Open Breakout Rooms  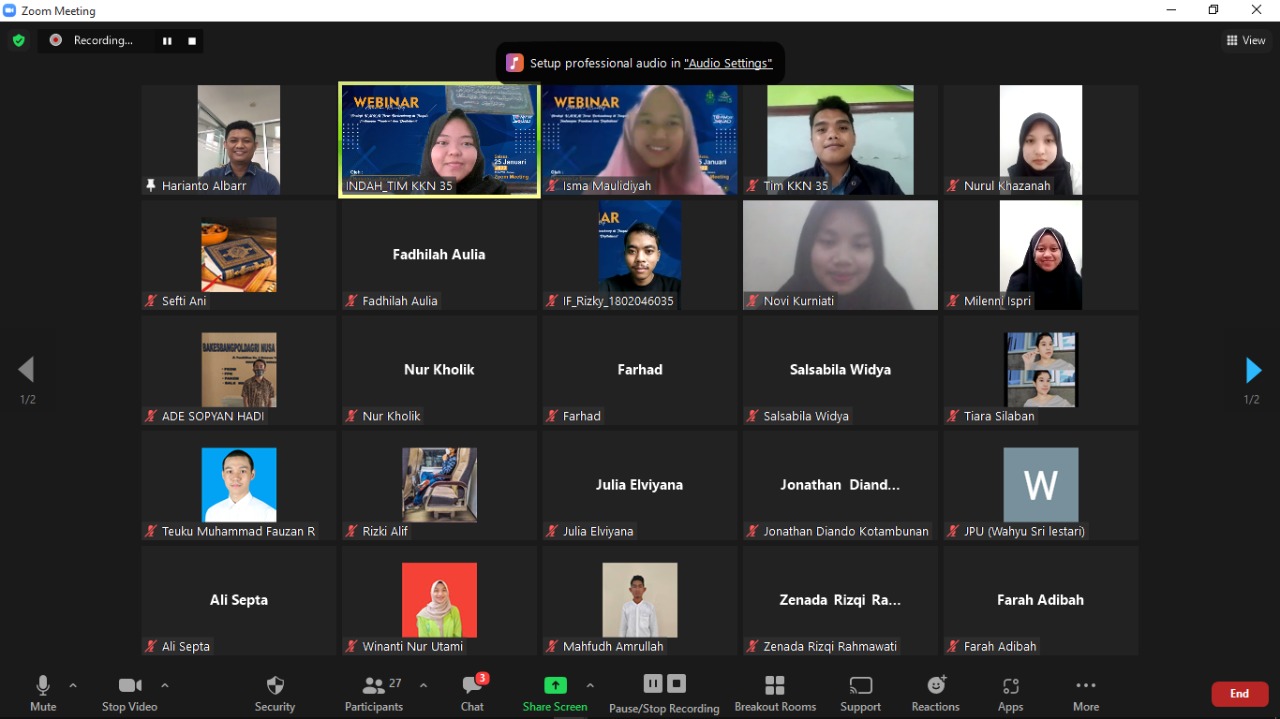(775, 693)
